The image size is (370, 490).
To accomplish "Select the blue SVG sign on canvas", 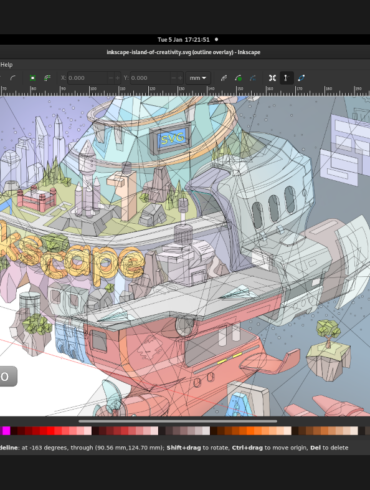I will coord(171,138).
